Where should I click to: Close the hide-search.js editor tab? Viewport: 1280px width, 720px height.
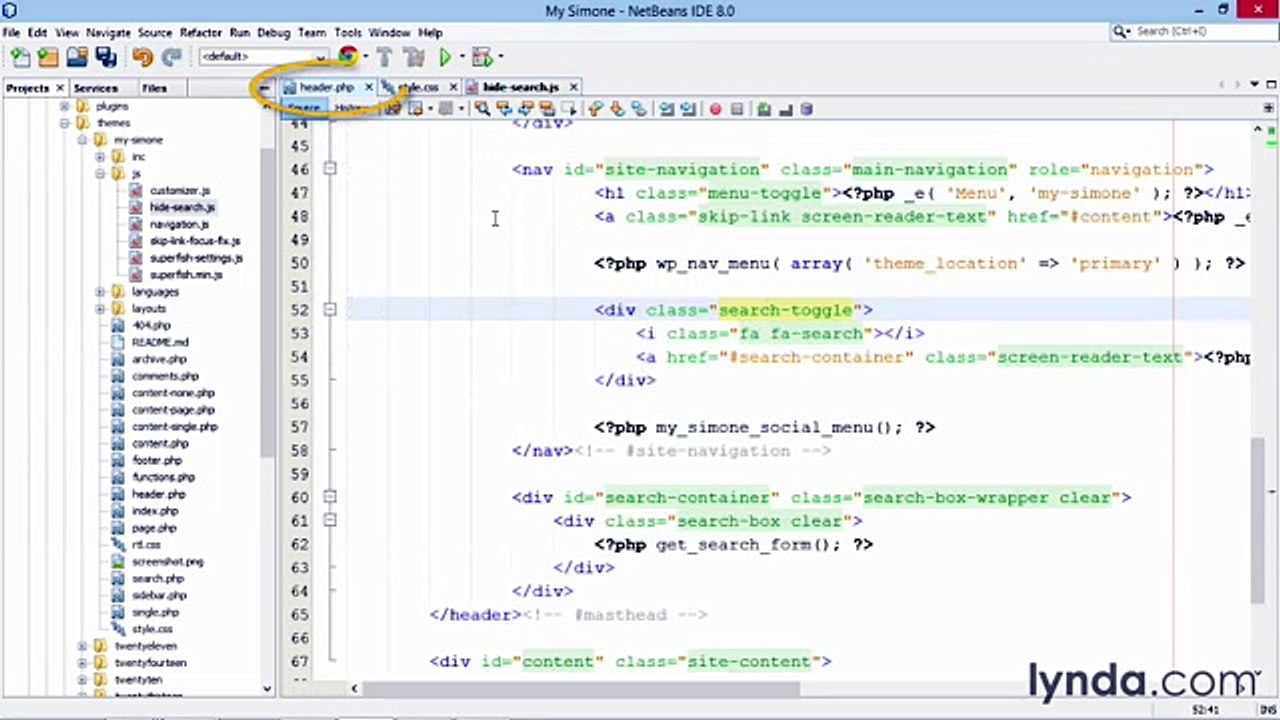573,87
